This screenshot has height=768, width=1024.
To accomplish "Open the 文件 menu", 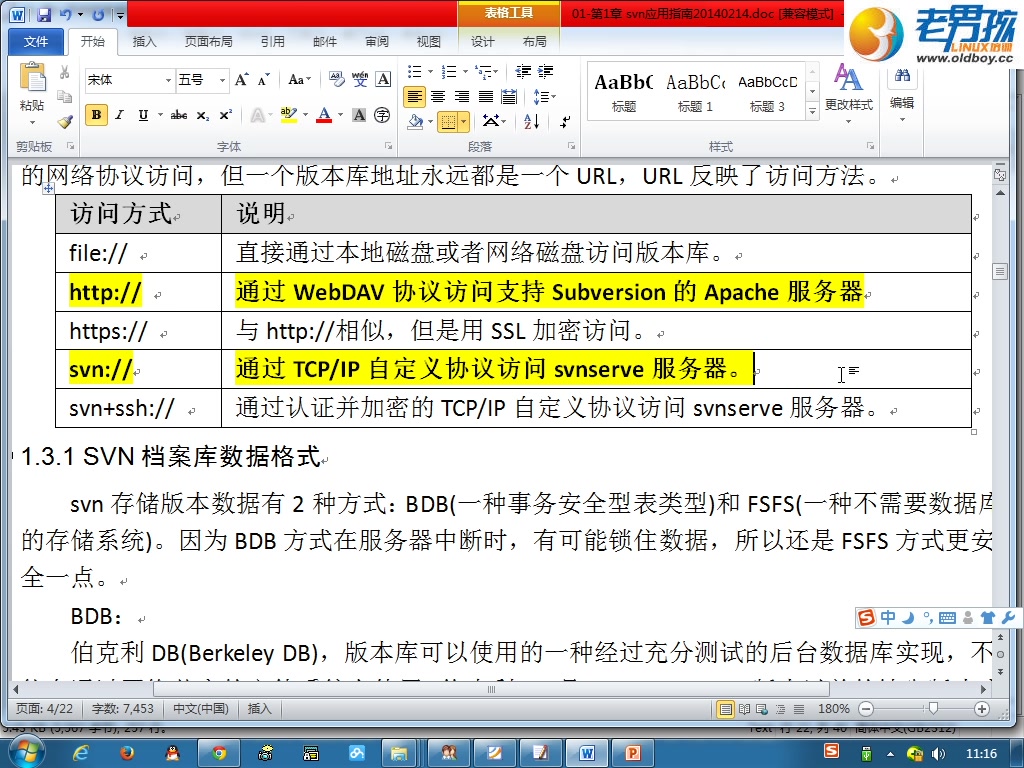I will tap(36, 42).
